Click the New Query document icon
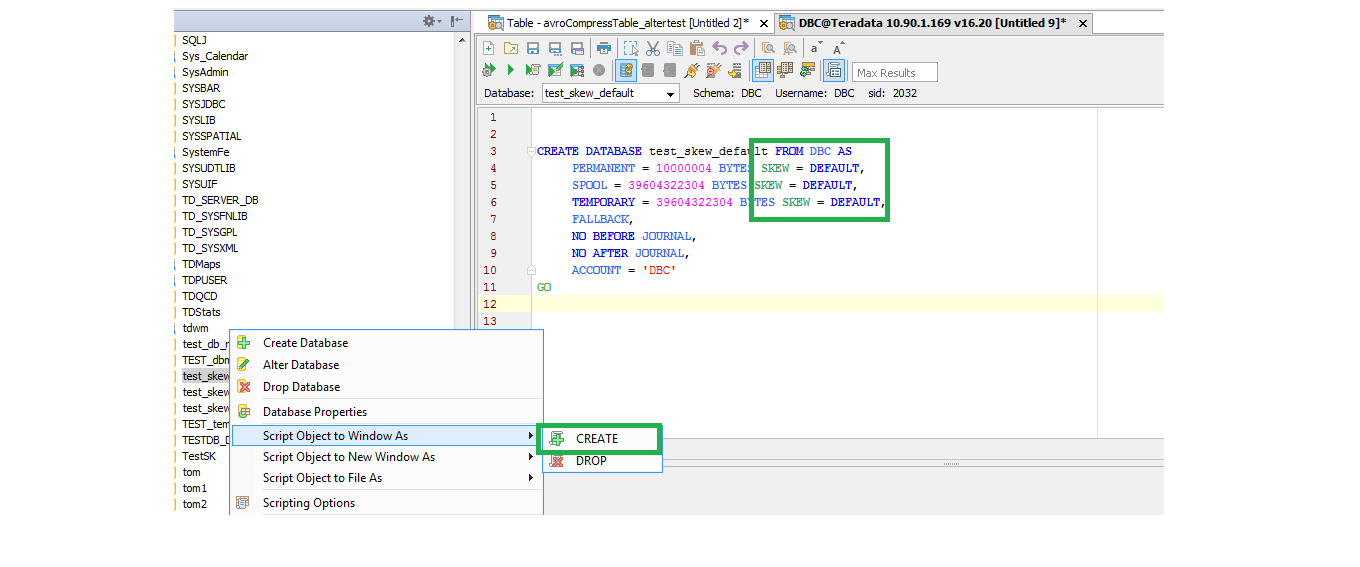Image resolution: width=1360 pixels, height=567 pixels. pyautogui.click(x=488, y=48)
